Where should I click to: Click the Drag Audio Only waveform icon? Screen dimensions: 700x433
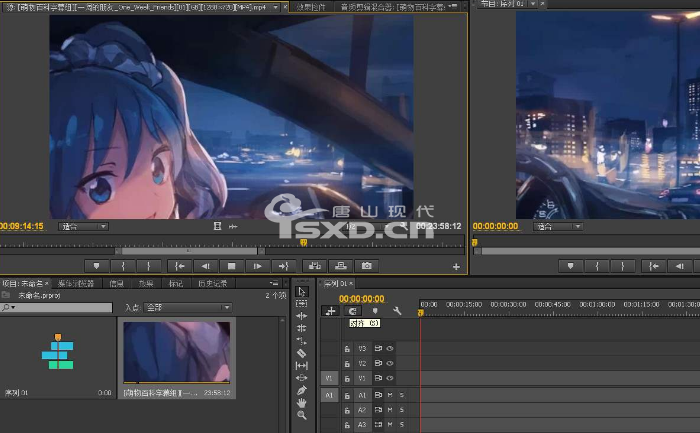(233, 226)
